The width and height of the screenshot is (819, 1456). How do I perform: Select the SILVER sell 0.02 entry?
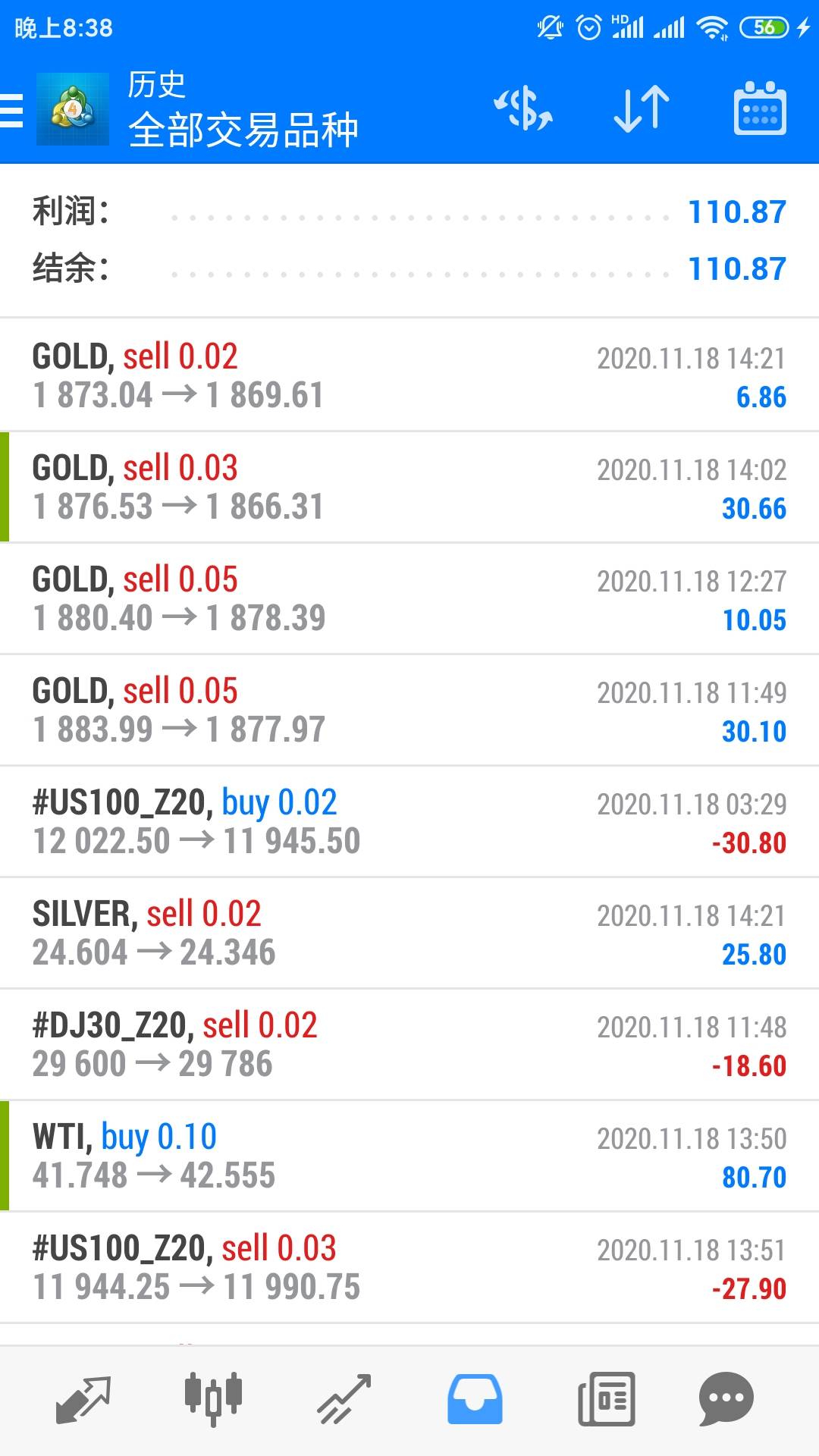409,933
